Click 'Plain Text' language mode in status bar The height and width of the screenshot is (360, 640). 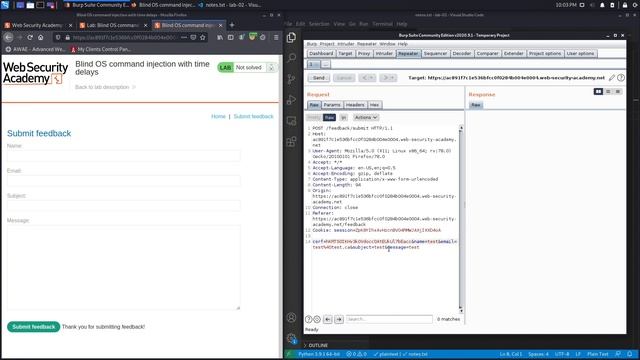pos(598,354)
